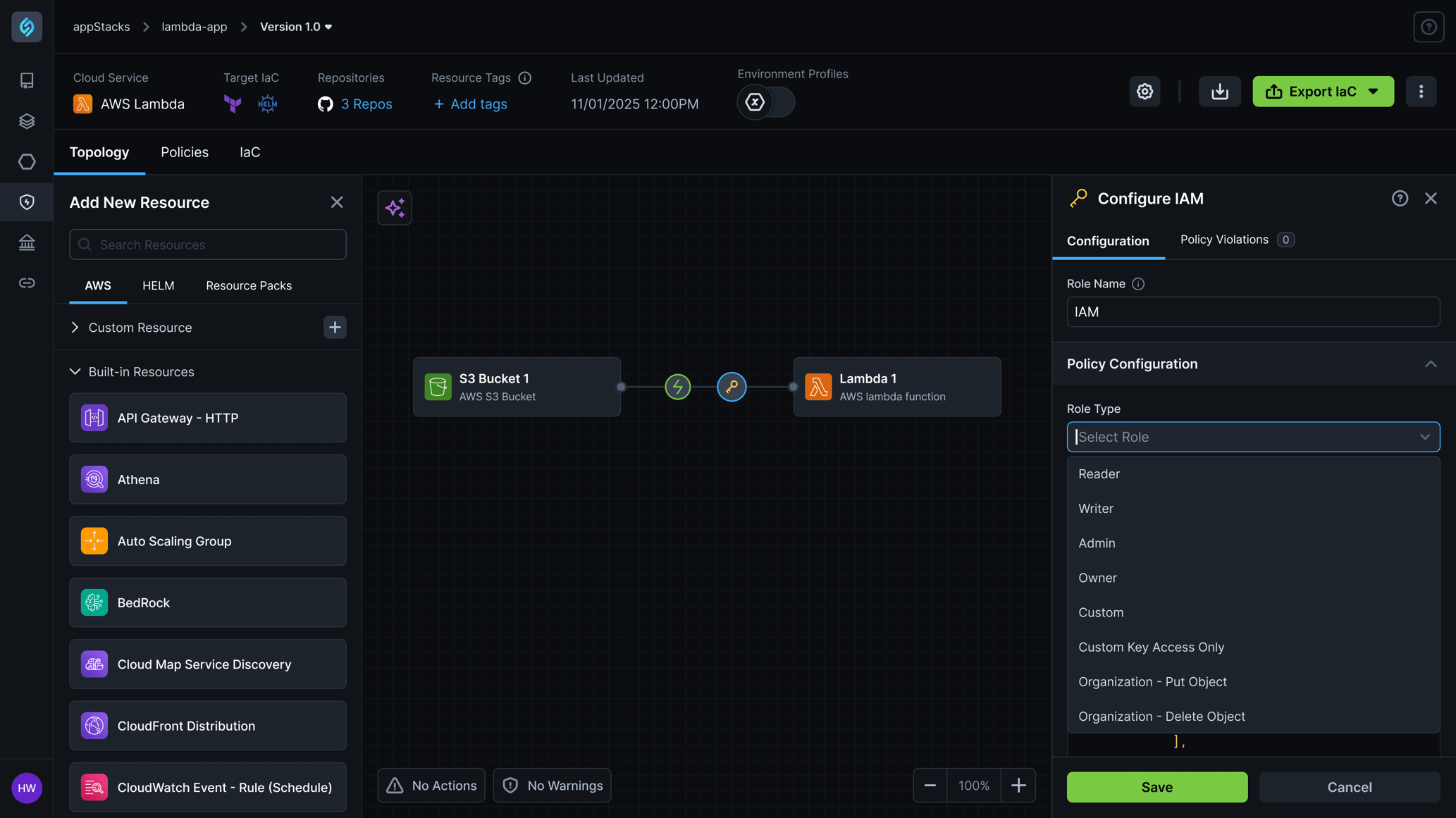
Task: Open the layers stack icon in sidebar
Action: pos(27,121)
